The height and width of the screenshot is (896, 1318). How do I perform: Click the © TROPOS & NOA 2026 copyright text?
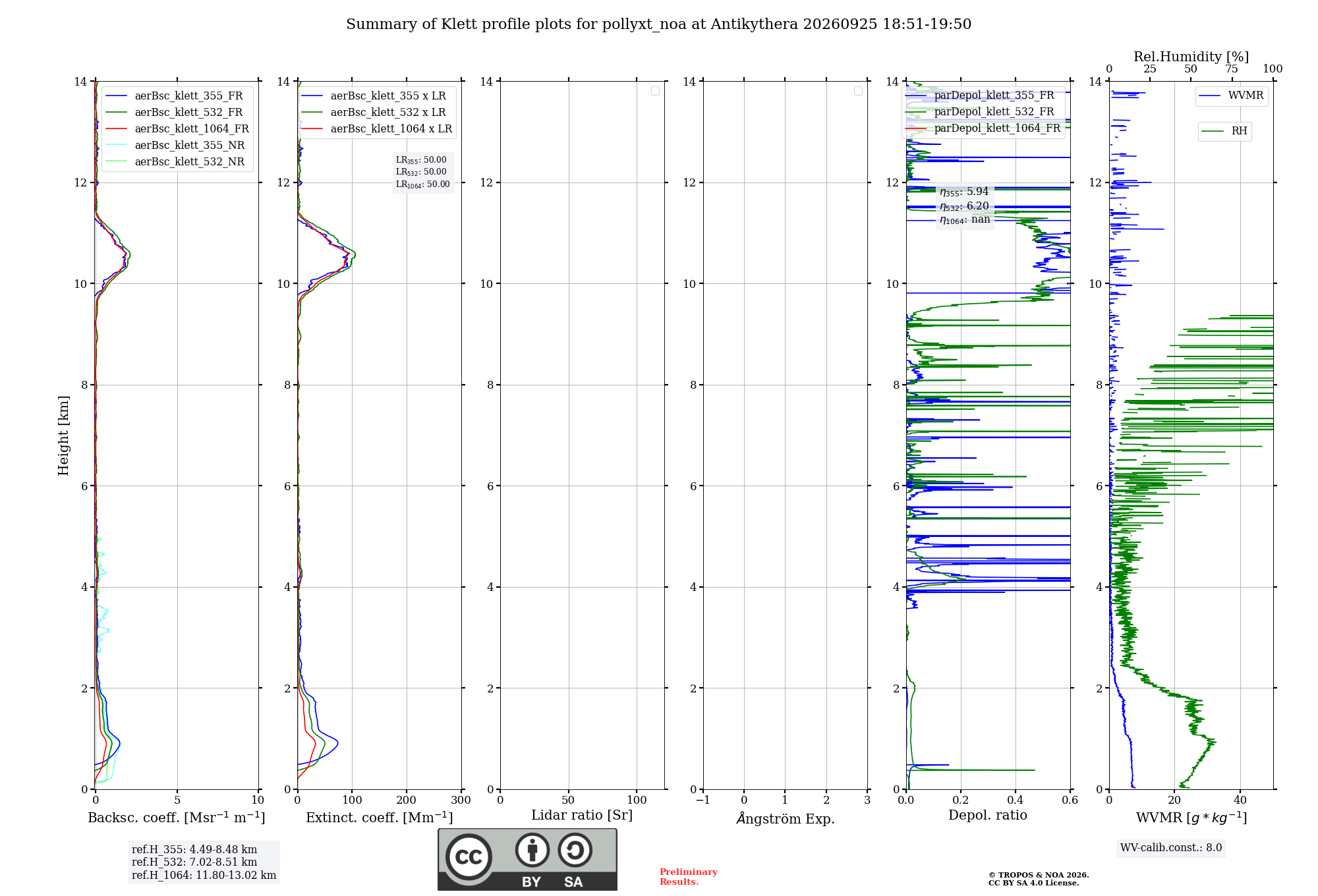pyautogui.click(x=1039, y=876)
